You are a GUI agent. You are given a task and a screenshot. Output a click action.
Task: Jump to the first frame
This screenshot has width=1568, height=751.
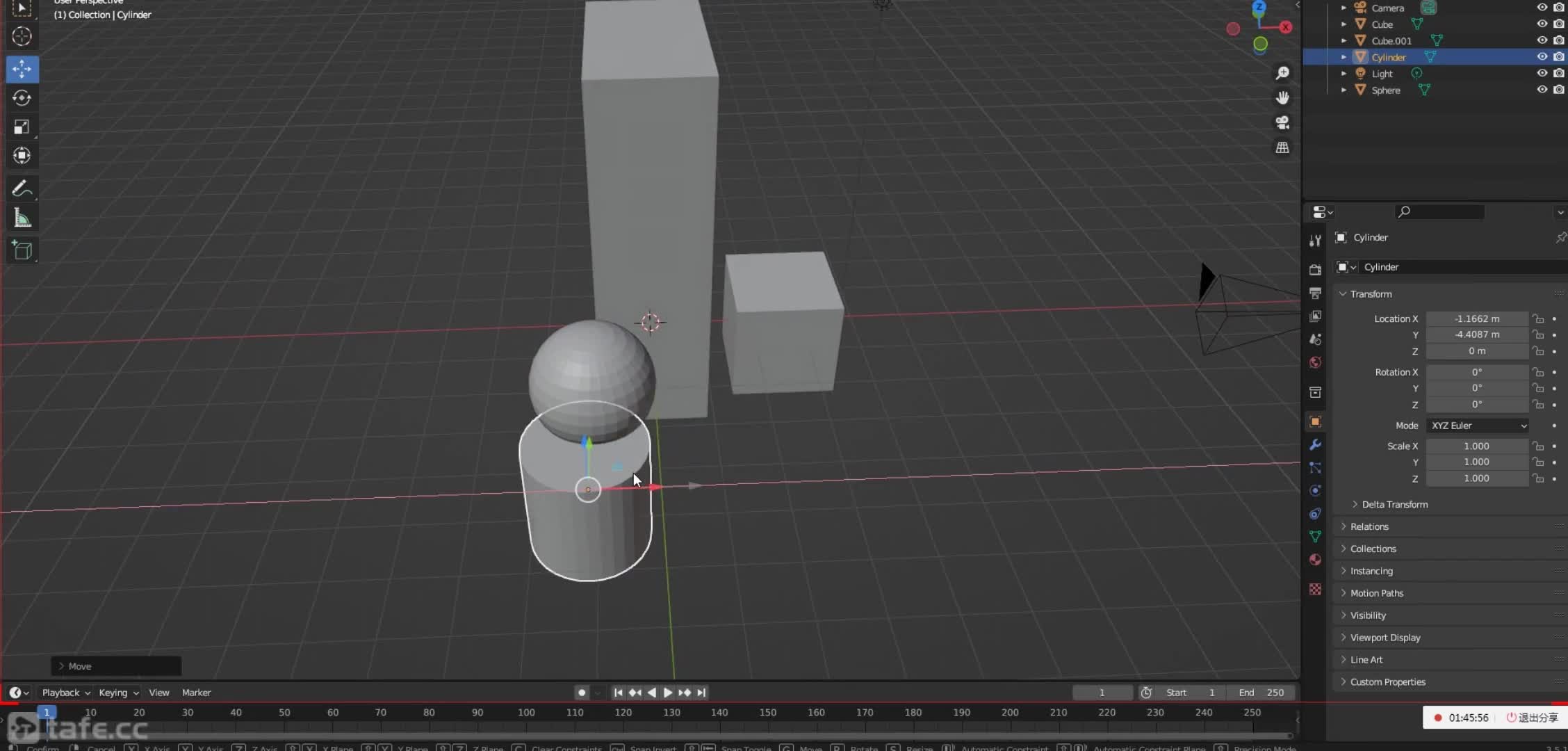point(618,693)
